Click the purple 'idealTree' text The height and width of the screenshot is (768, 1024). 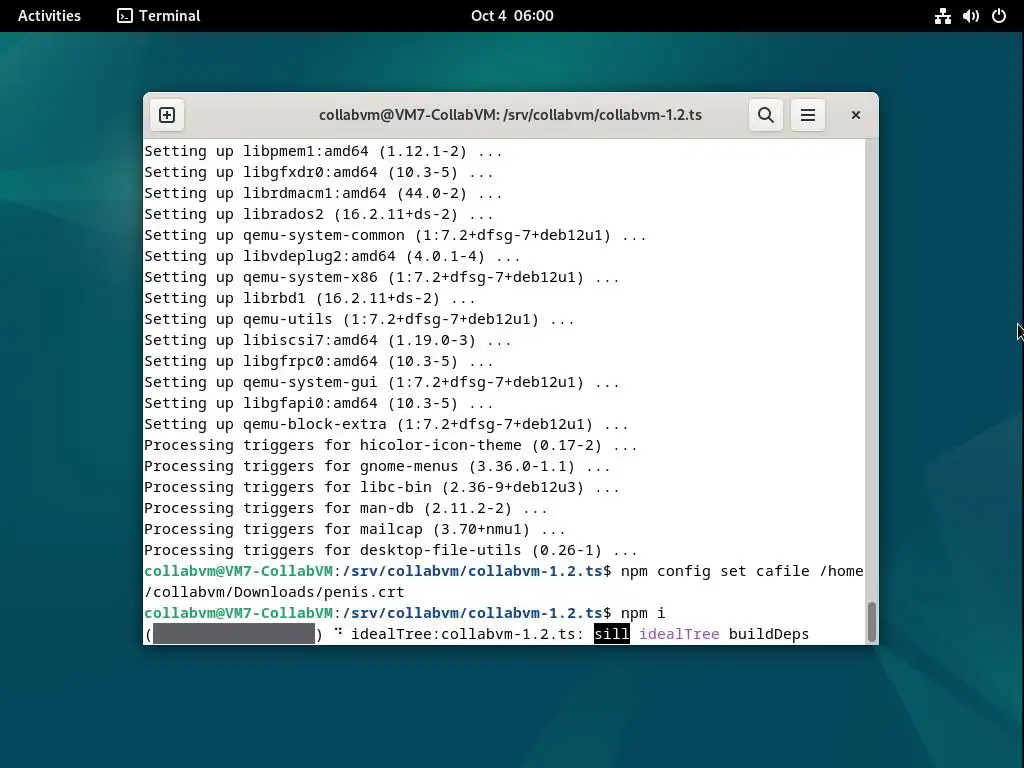679,633
